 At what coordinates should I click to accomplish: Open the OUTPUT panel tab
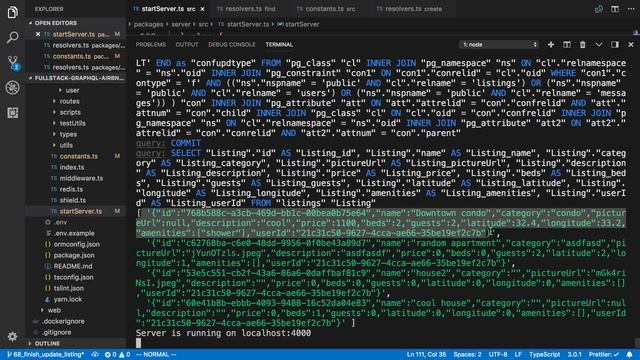187,44
